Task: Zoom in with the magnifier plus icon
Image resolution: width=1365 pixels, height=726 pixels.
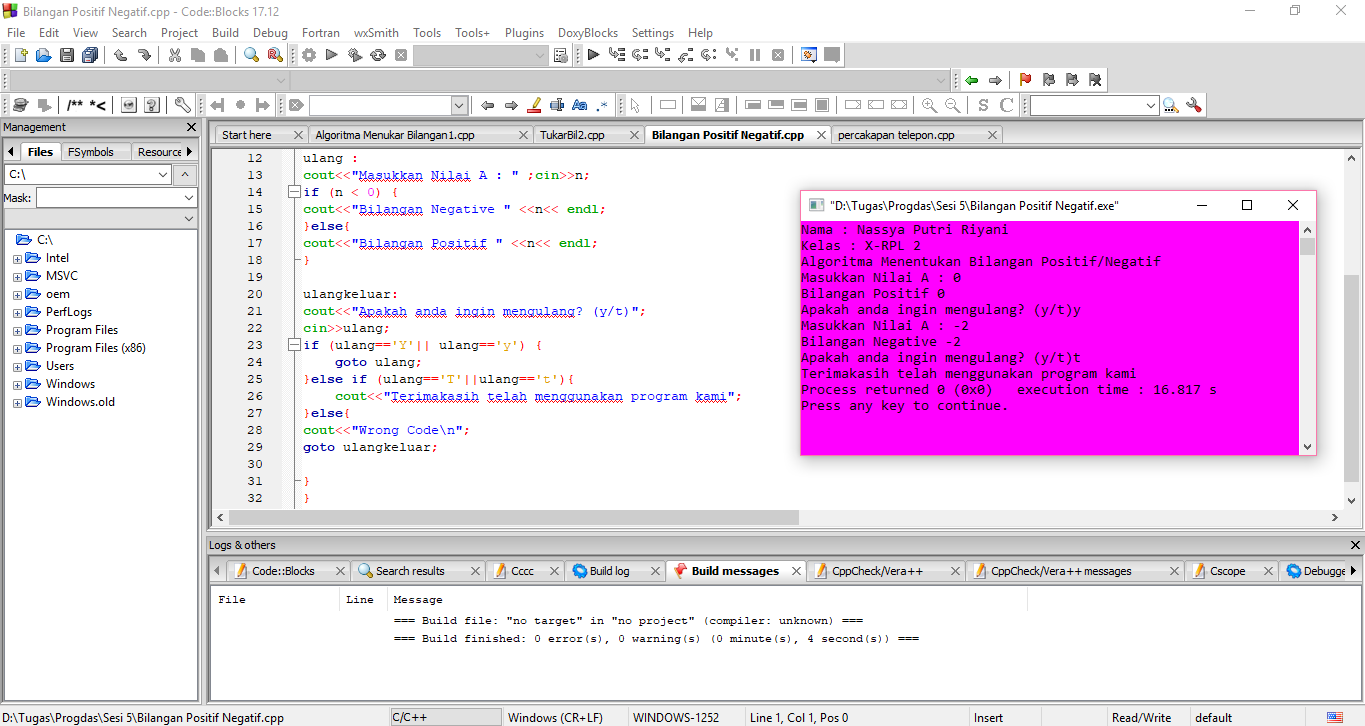Action: [x=929, y=105]
